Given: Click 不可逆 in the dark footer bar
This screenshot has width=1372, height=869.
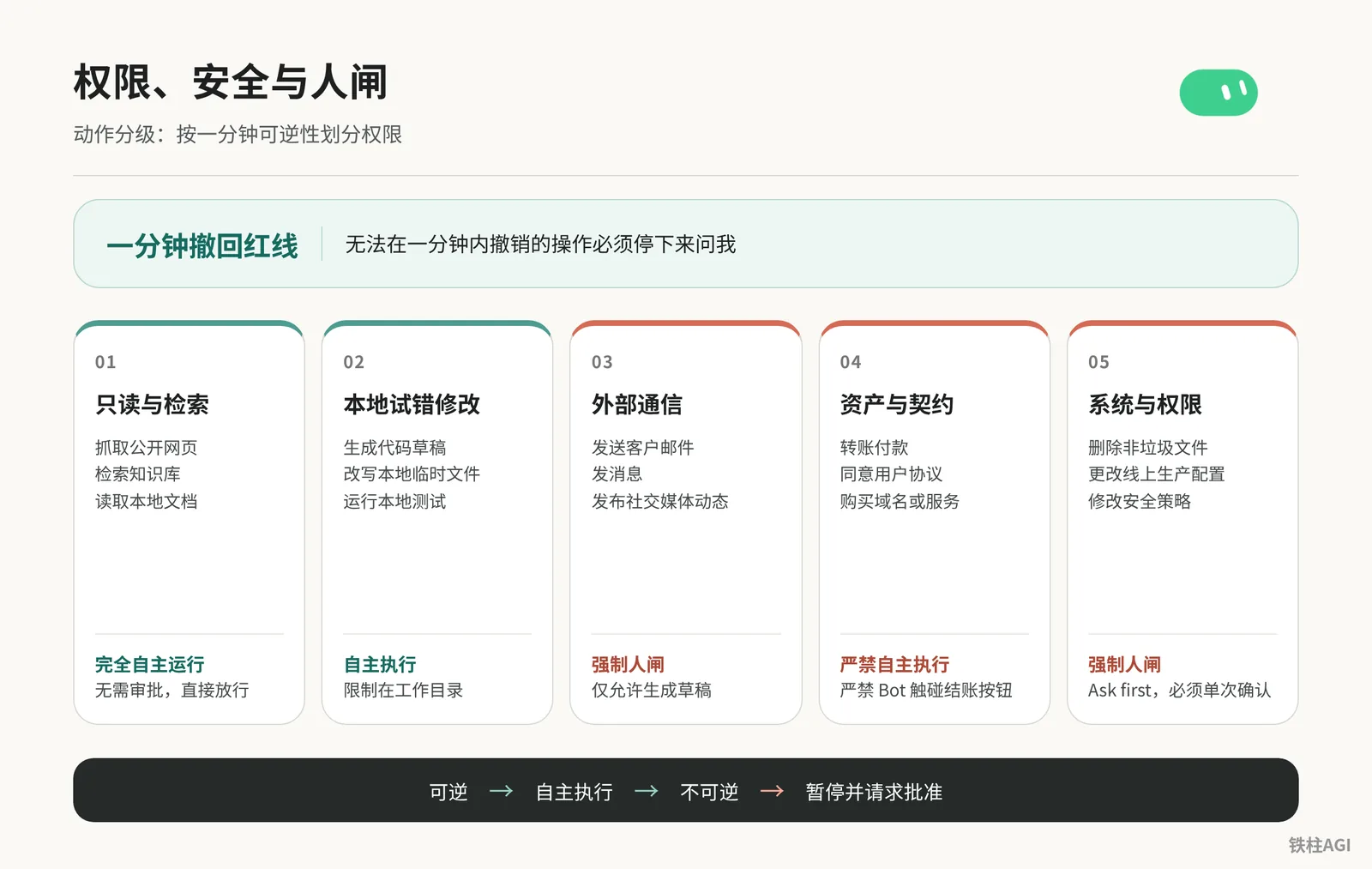Looking at the screenshot, I should tap(709, 792).
